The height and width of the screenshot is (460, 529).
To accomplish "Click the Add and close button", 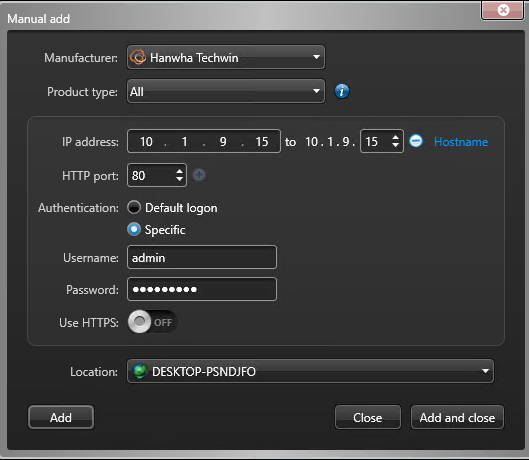I will tap(457, 417).
